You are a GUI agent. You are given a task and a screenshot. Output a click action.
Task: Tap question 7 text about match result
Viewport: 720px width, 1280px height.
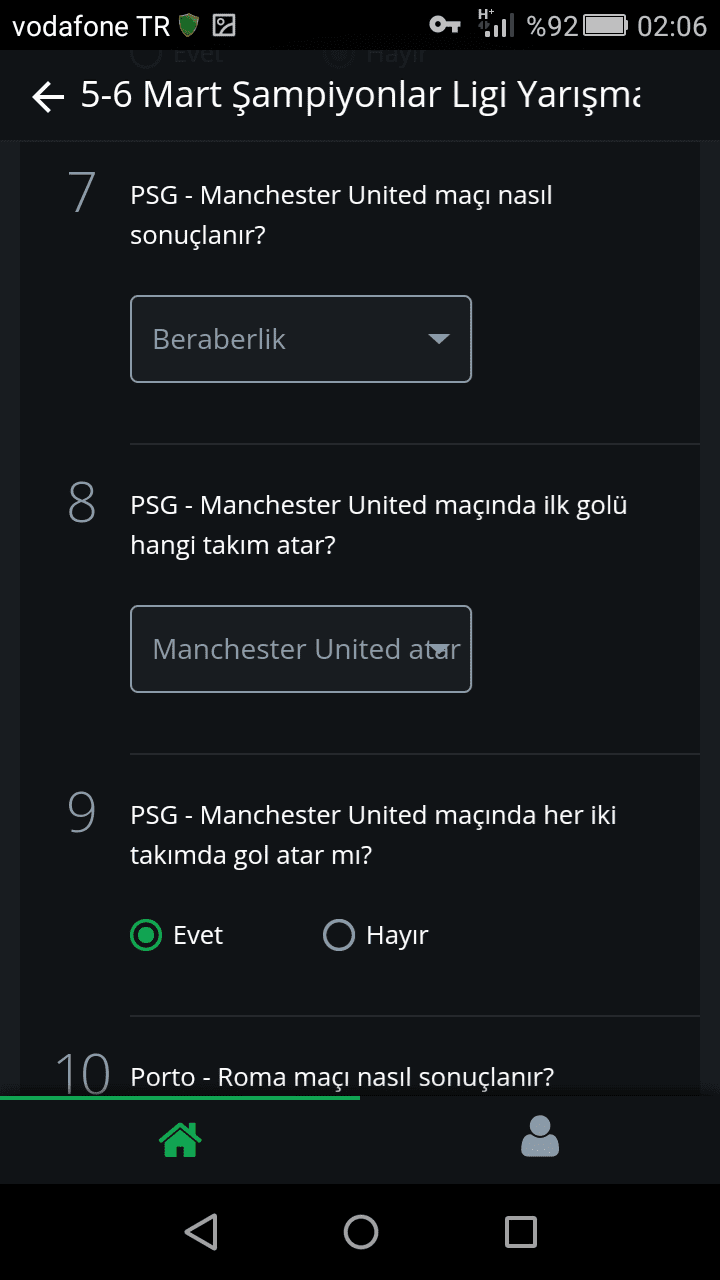tap(341, 215)
